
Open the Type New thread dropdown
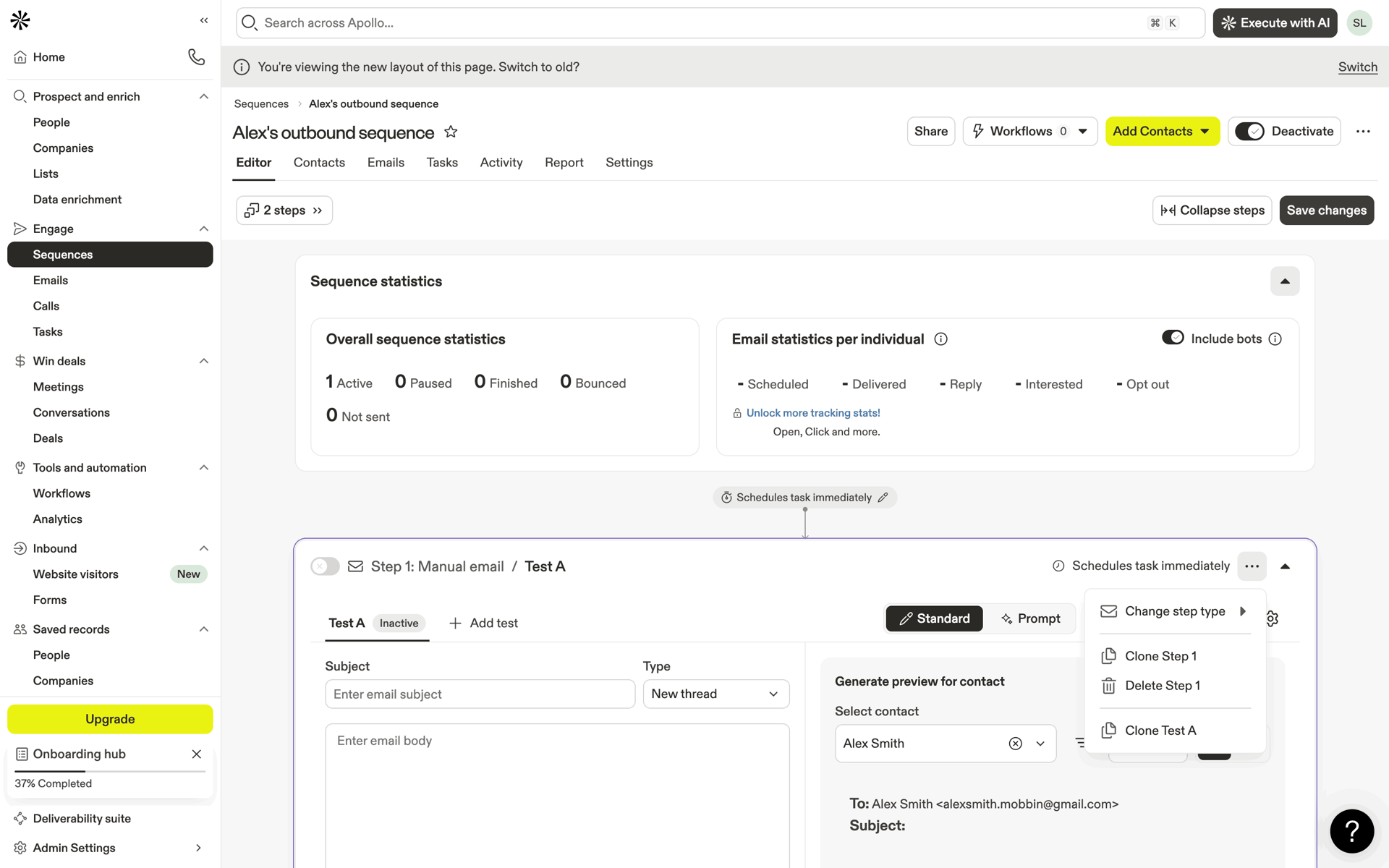tap(716, 694)
